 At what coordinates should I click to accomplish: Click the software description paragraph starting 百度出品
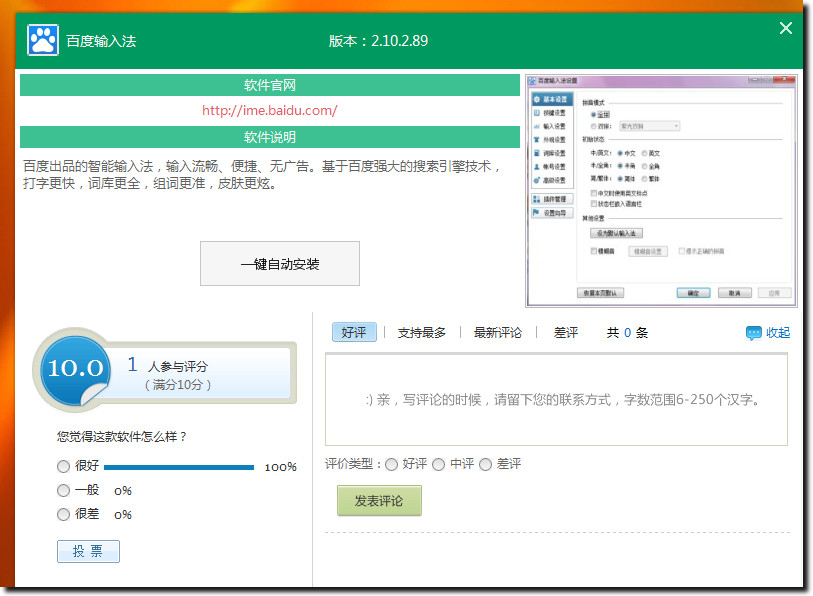(262, 175)
